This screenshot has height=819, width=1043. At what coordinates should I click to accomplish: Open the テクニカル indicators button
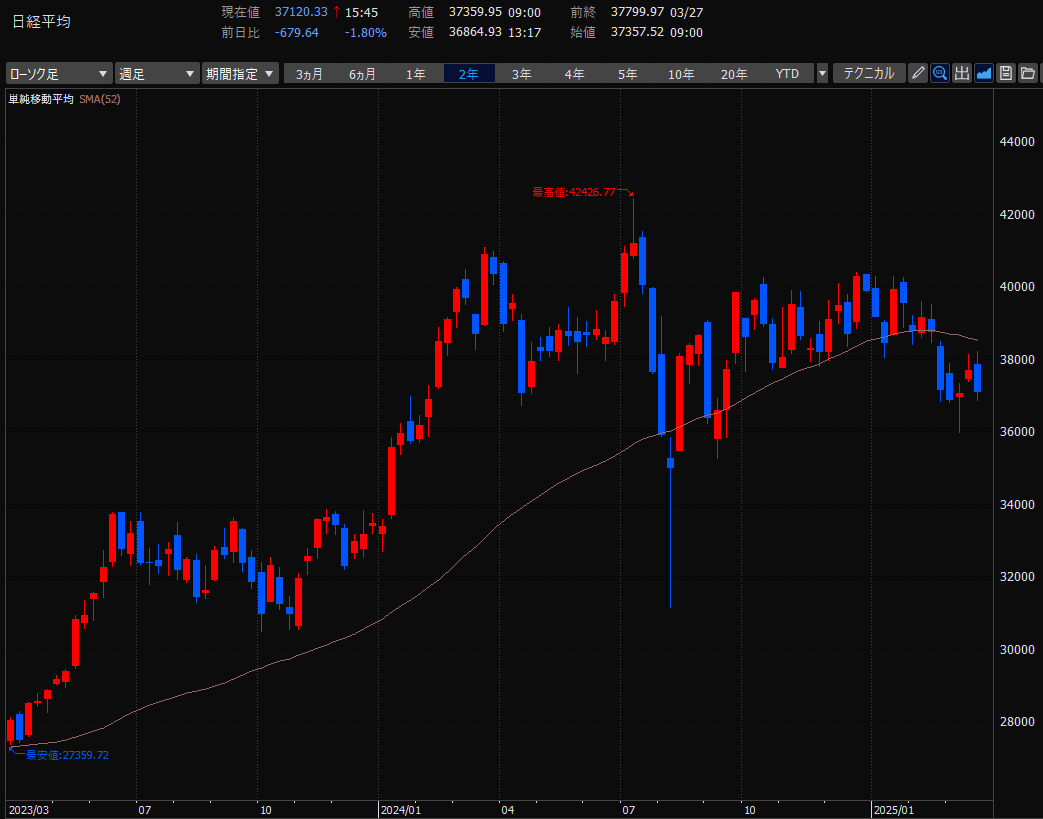pyautogui.click(x=869, y=73)
